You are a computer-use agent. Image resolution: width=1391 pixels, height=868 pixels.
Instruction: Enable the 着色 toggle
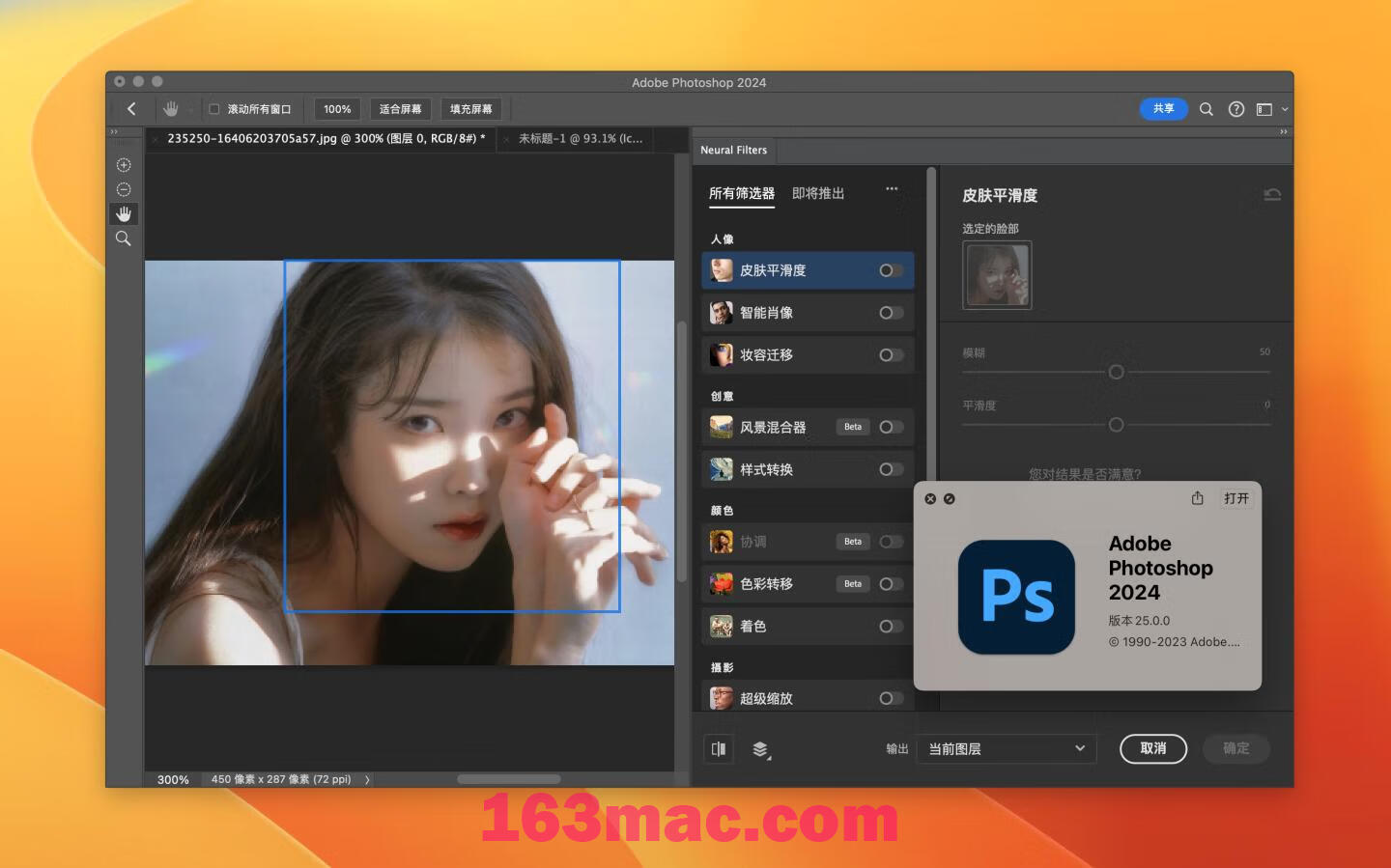pyautogui.click(x=891, y=627)
